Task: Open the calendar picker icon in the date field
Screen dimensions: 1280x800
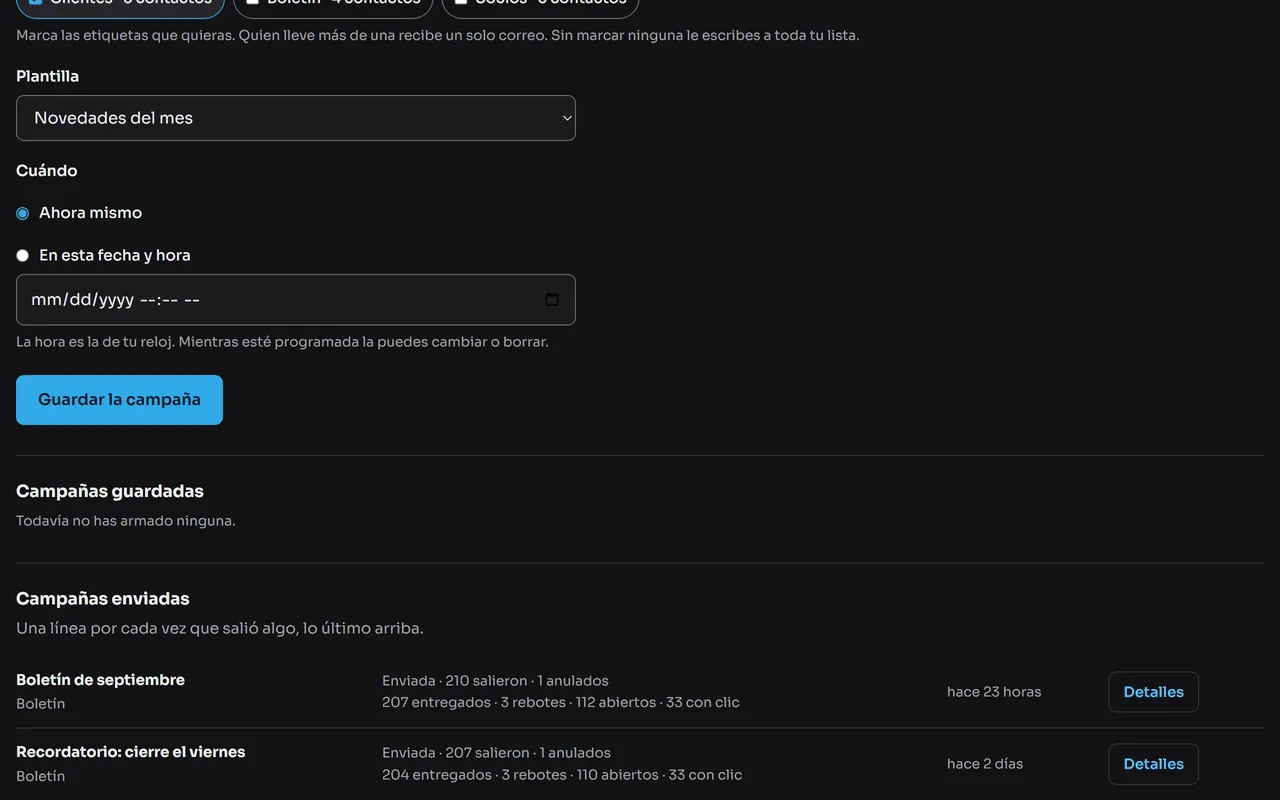Action: [x=552, y=300]
